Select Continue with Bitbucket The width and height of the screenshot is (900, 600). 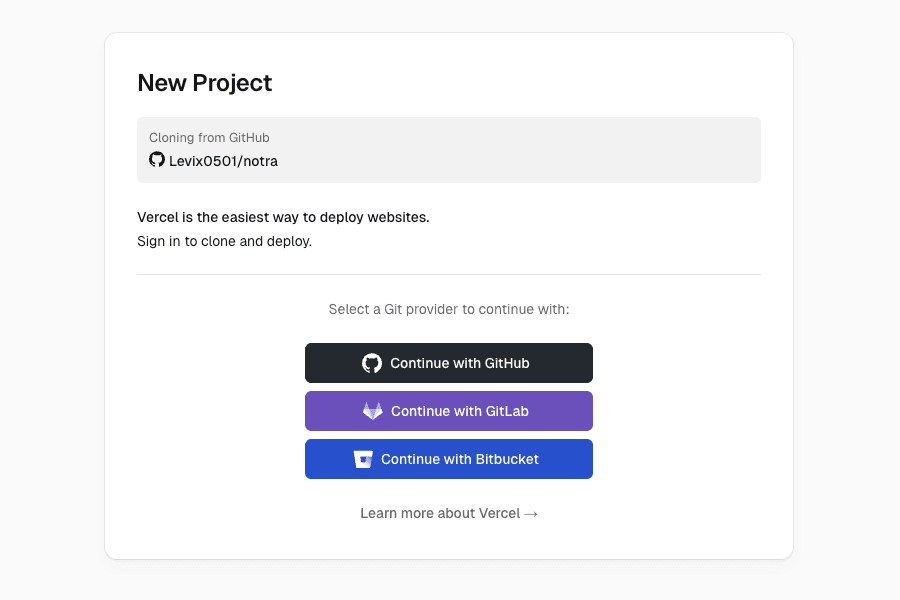coord(449,459)
